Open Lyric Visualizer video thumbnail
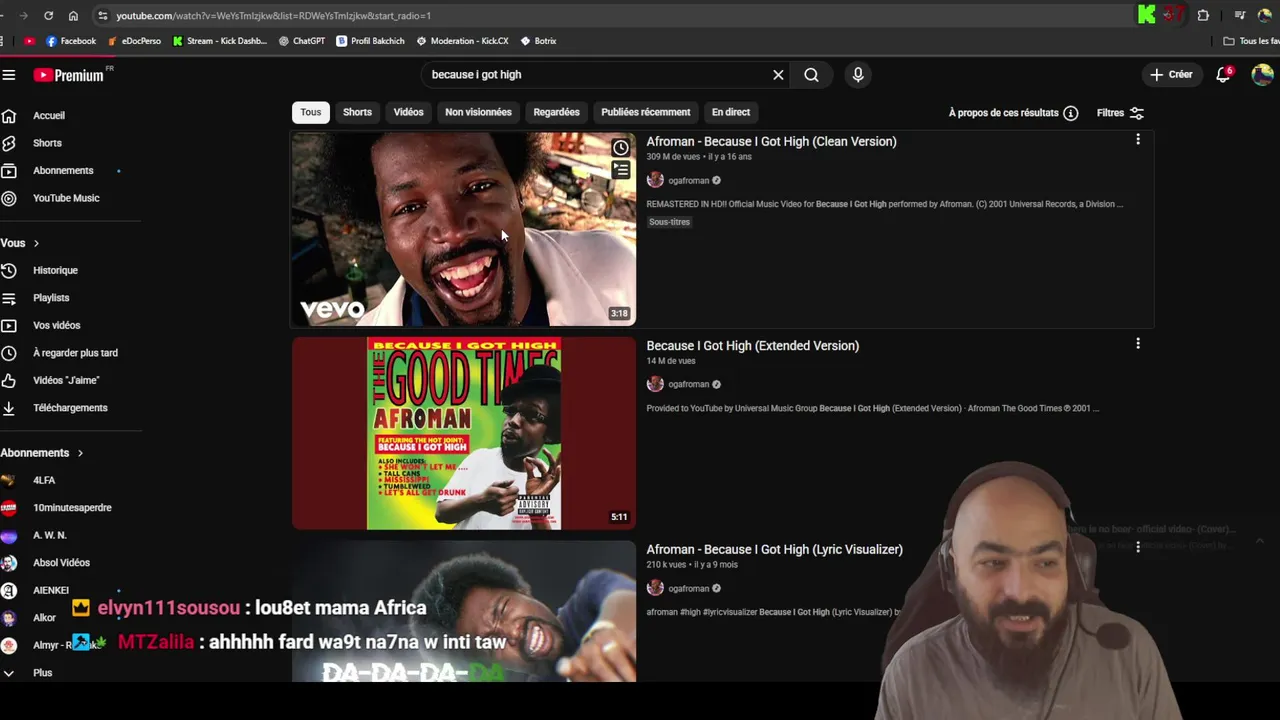Image resolution: width=1280 pixels, height=720 pixels. tap(463, 611)
